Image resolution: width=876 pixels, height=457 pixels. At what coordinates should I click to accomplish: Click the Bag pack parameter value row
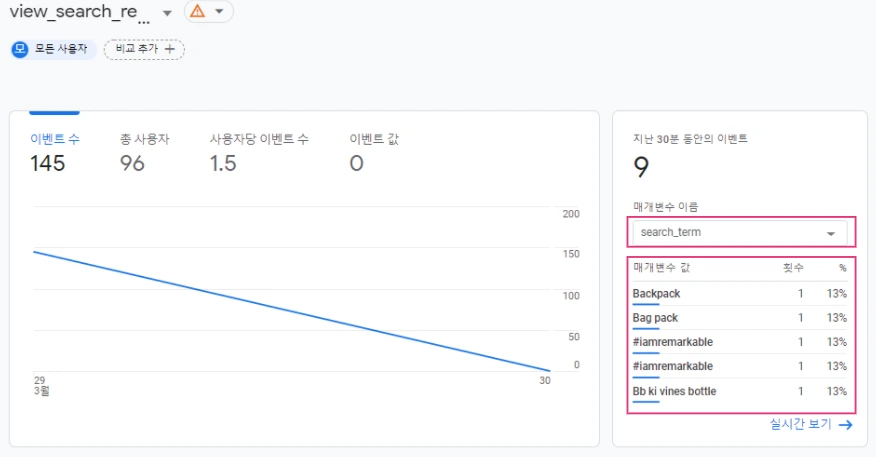click(x=740, y=318)
